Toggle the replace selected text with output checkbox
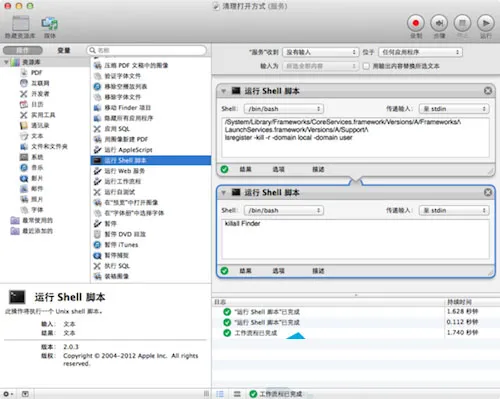The image size is (500, 399). pyautogui.click(x=366, y=66)
